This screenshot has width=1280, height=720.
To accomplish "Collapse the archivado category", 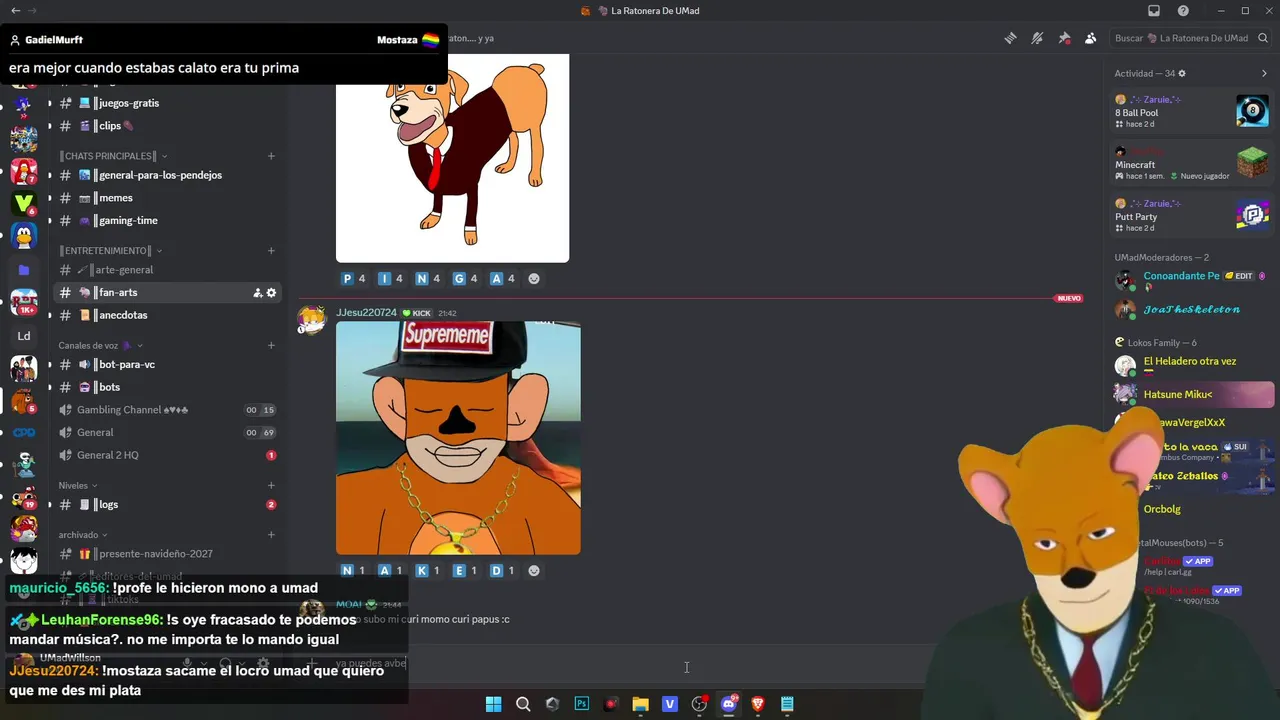I will (83, 535).
